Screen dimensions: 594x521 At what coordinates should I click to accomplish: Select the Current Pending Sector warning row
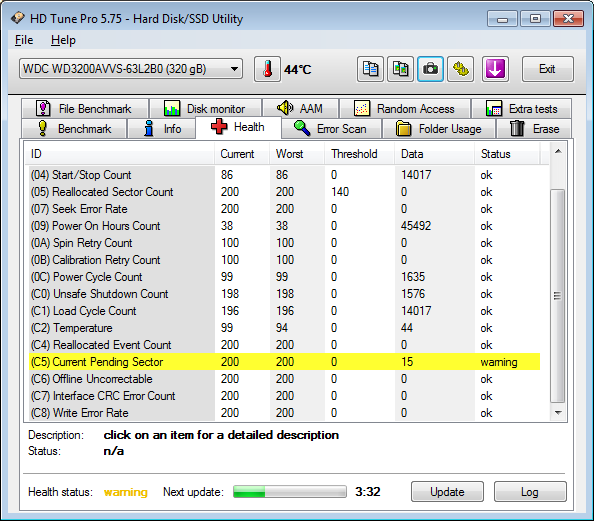(284, 362)
